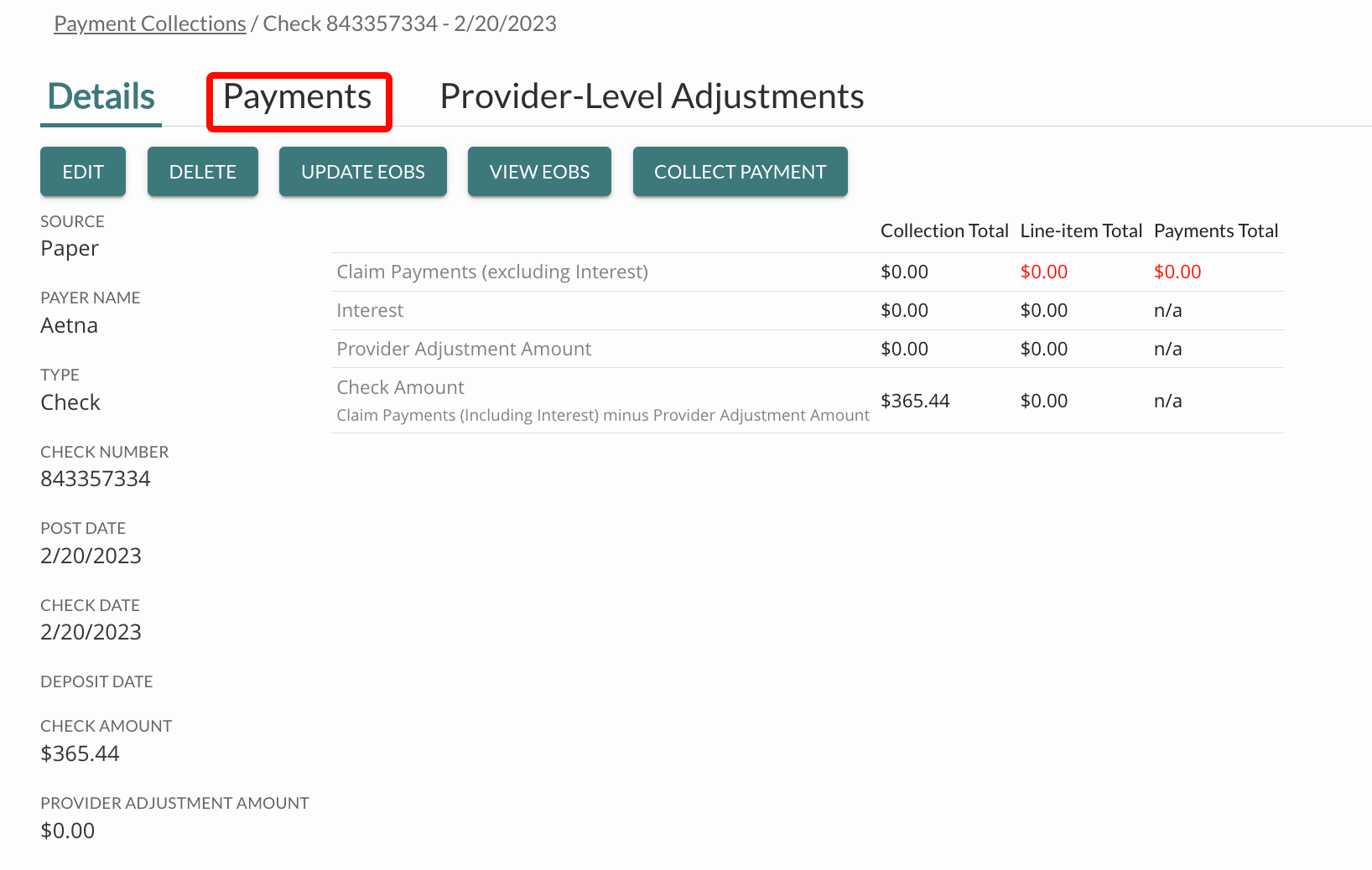
Task: Switch to the Details tab
Action: pos(101,97)
